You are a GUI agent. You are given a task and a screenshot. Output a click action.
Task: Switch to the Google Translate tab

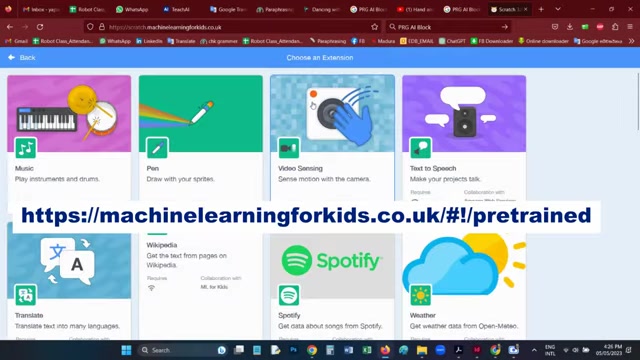227,9
